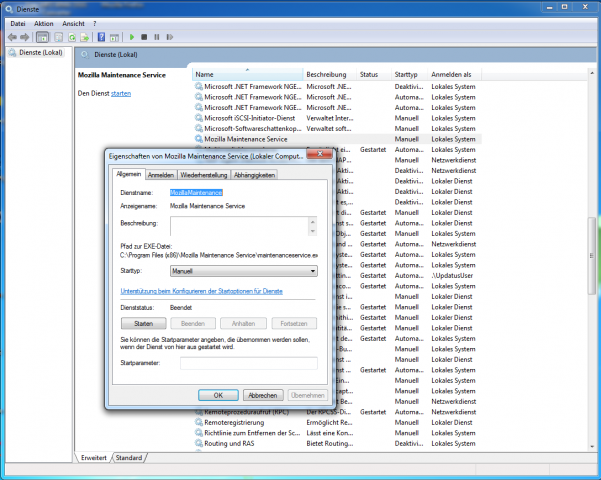Click the Refresh toolbar icon

point(72,37)
